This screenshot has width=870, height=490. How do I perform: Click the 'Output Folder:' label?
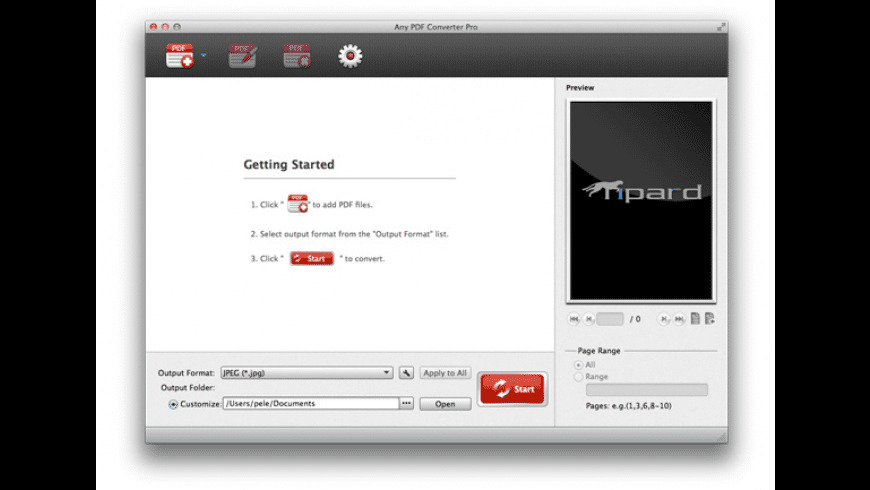[x=188, y=387]
